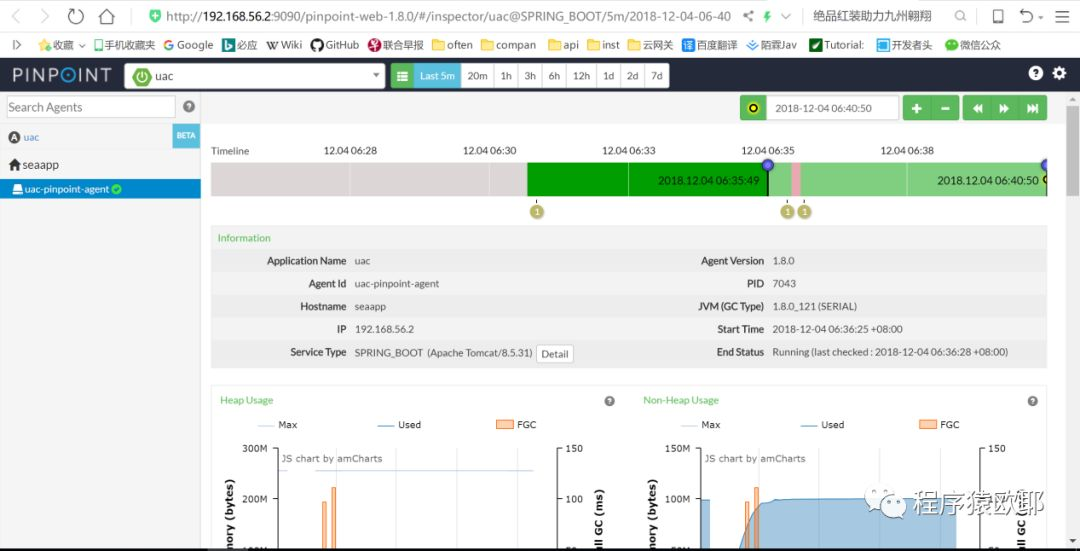
Task: Jump to latest time with skip-end button
Action: pos(1032,108)
